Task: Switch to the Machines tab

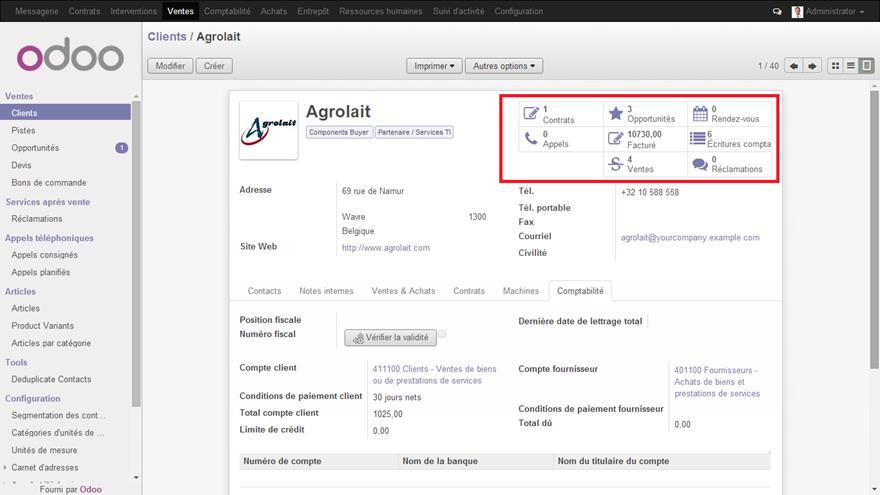Action: pos(520,291)
